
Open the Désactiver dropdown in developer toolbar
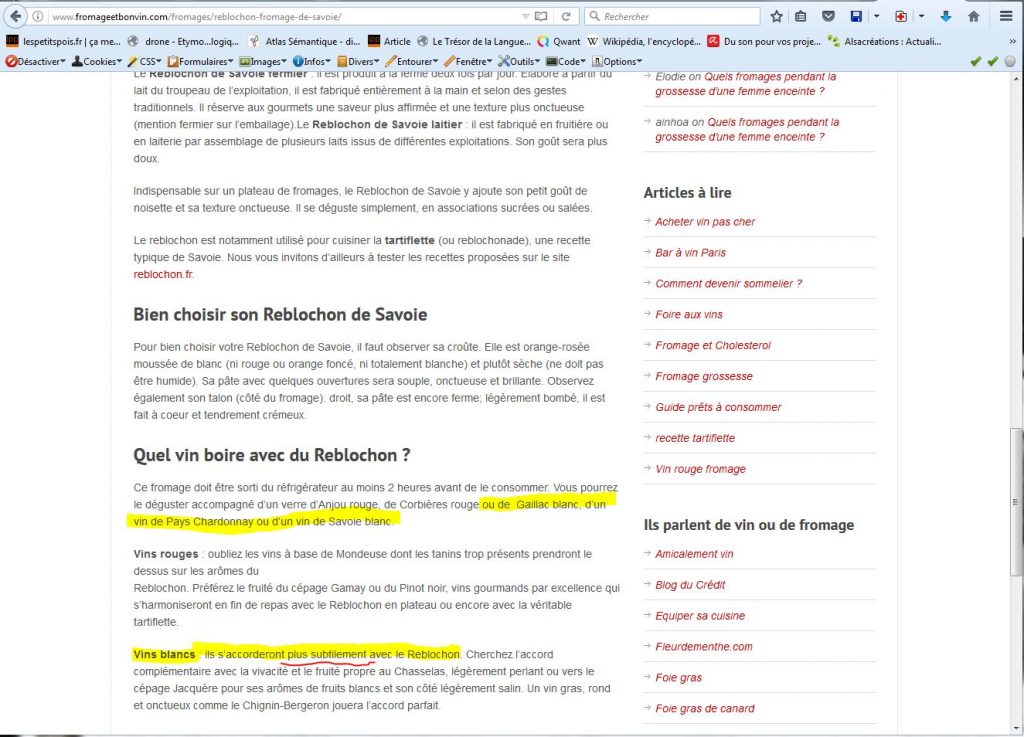[x=37, y=61]
